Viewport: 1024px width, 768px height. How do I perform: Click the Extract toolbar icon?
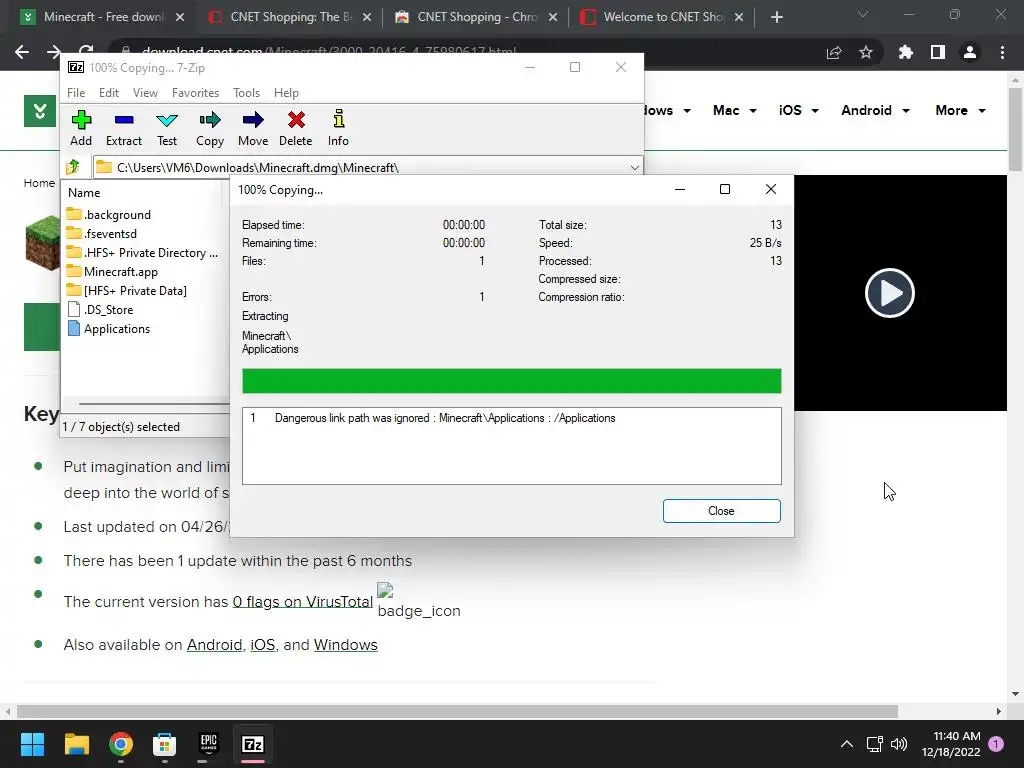123,128
